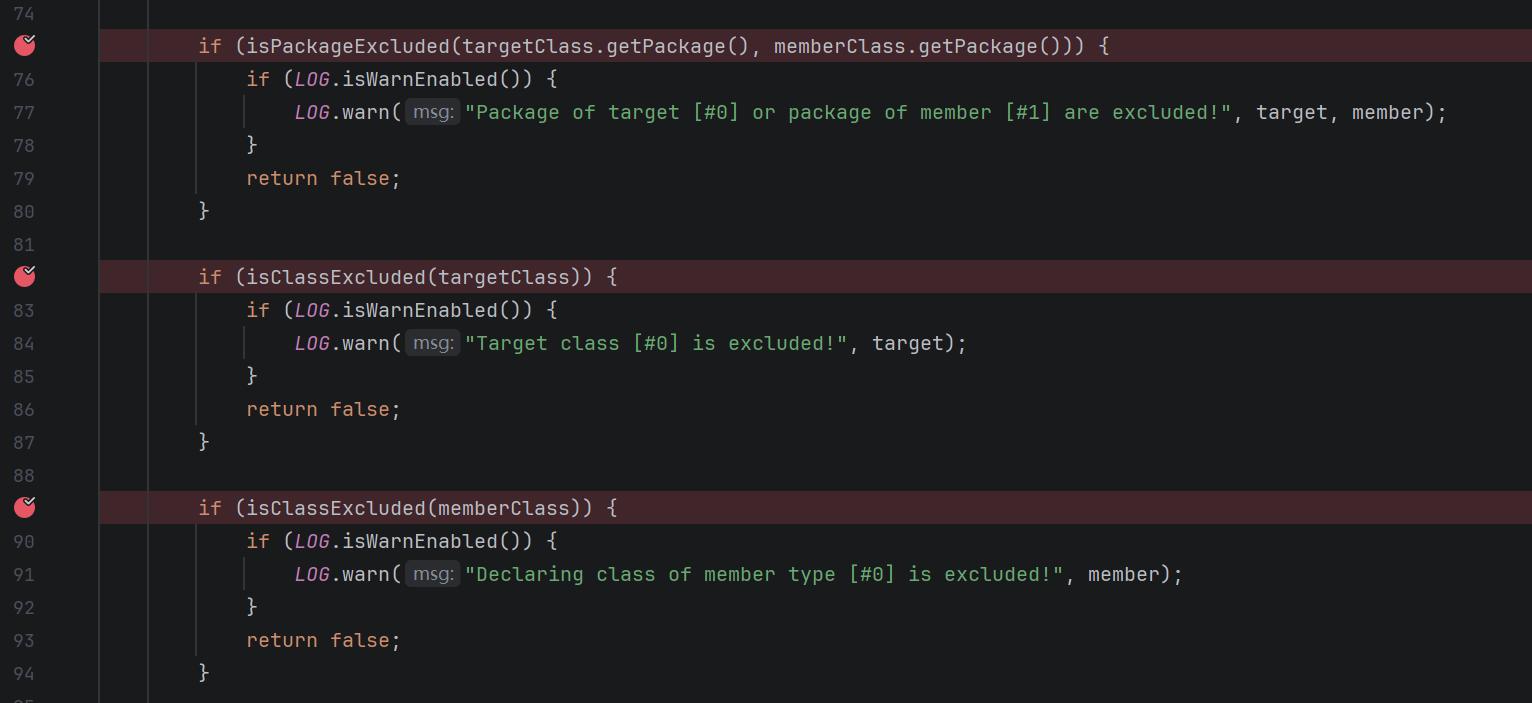The image size is (1532, 703).
Task: Click the msg: hint before "Package of target"
Action: pos(433,112)
